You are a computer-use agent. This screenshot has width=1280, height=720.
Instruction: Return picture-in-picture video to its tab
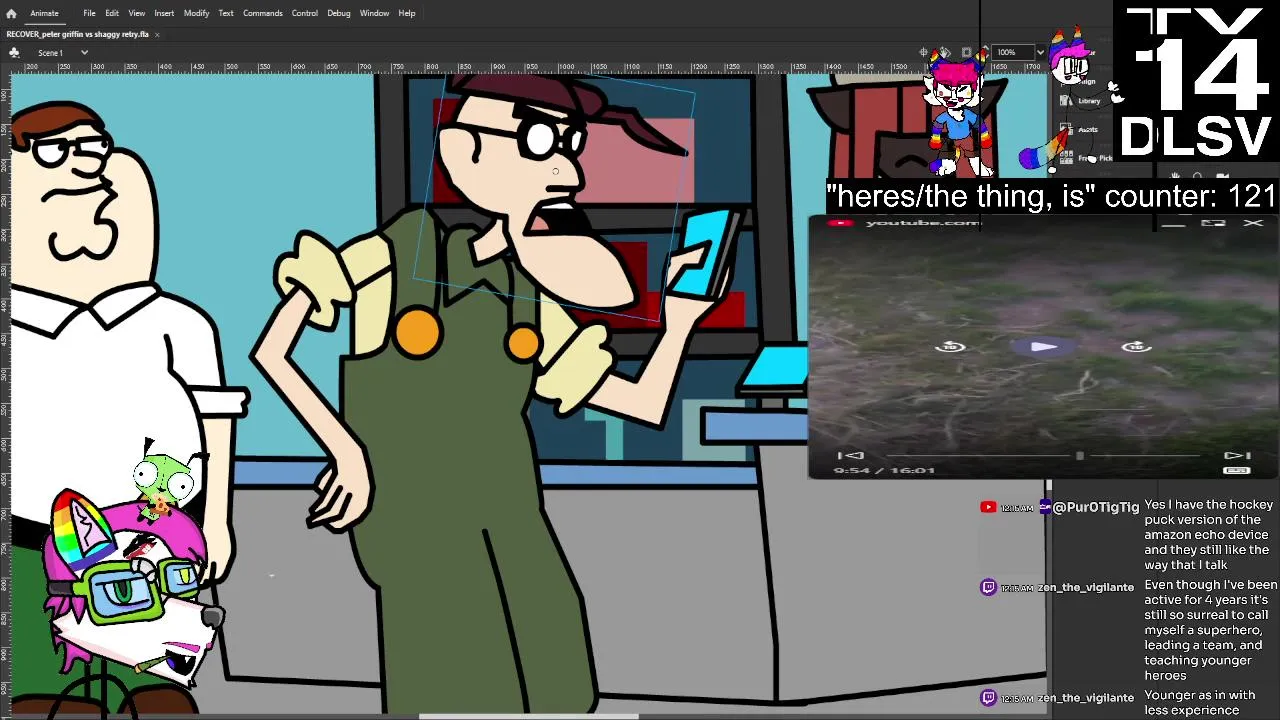[x=1213, y=223]
